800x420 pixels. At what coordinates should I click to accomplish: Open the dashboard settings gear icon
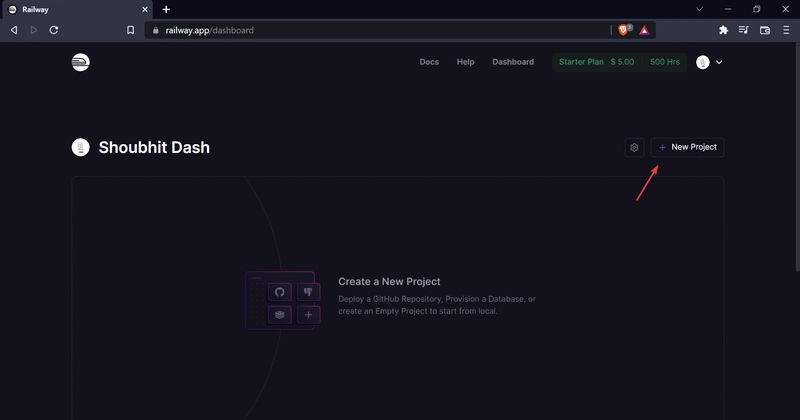point(634,147)
